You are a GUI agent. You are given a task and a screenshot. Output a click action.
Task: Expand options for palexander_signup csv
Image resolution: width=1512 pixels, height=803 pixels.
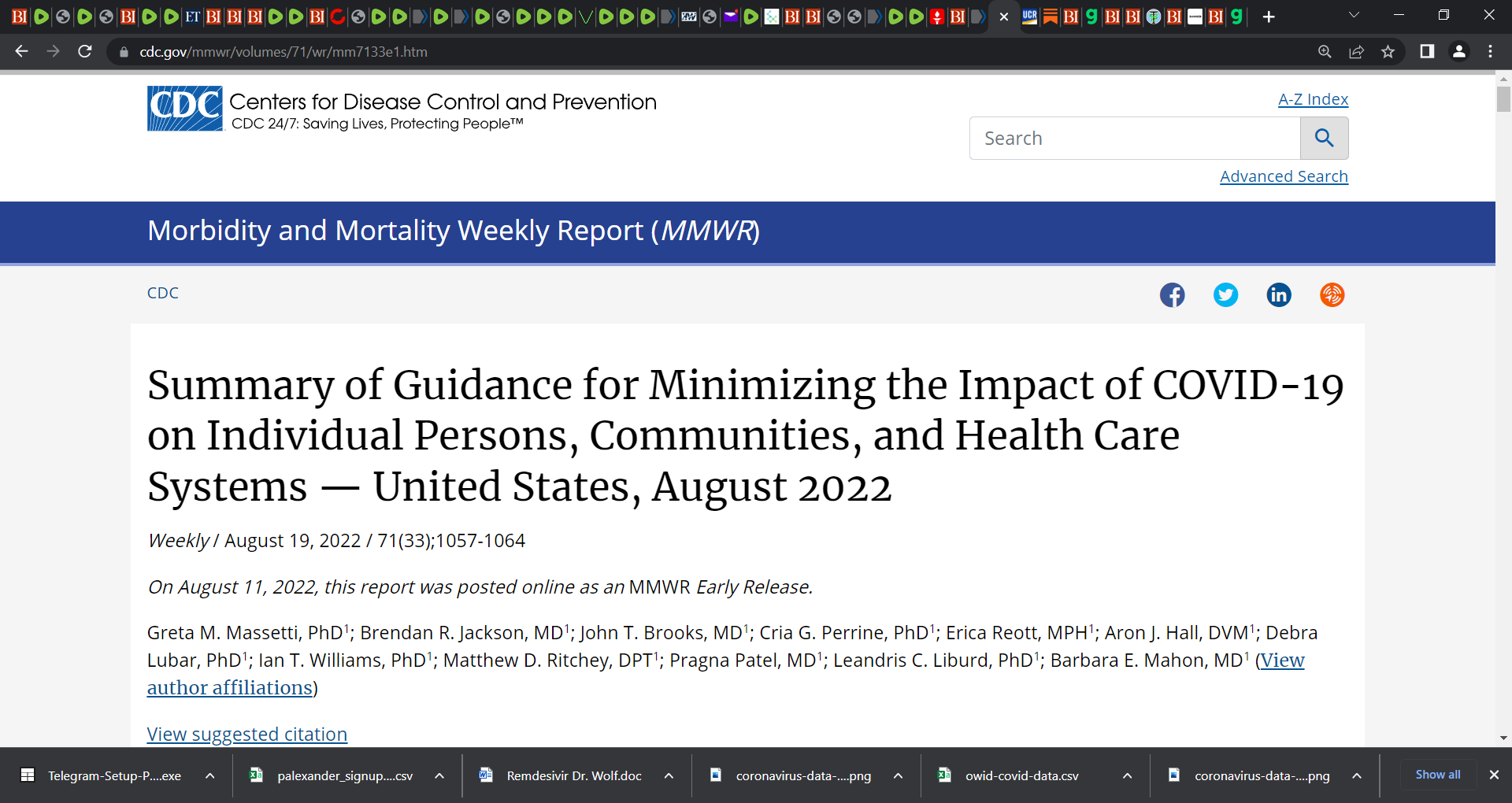439,775
